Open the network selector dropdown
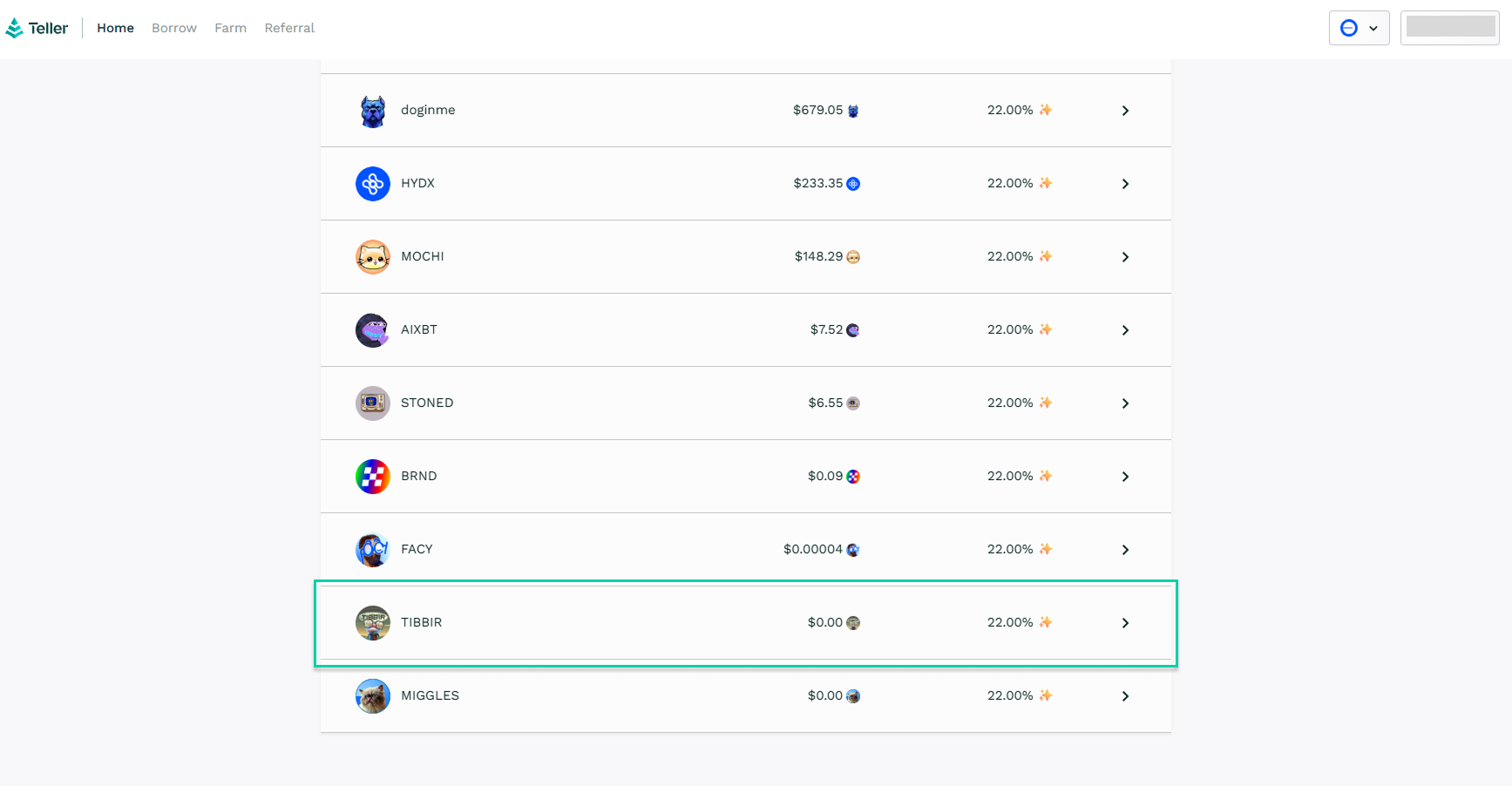This screenshot has width=1512, height=786. point(1359,28)
